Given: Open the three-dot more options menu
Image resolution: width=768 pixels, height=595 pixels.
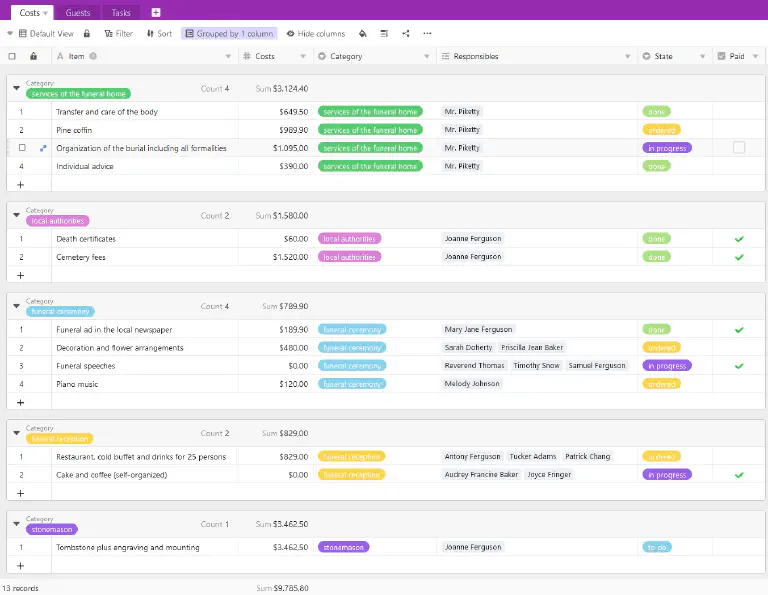Looking at the screenshot, I should (x=427, y=34).
